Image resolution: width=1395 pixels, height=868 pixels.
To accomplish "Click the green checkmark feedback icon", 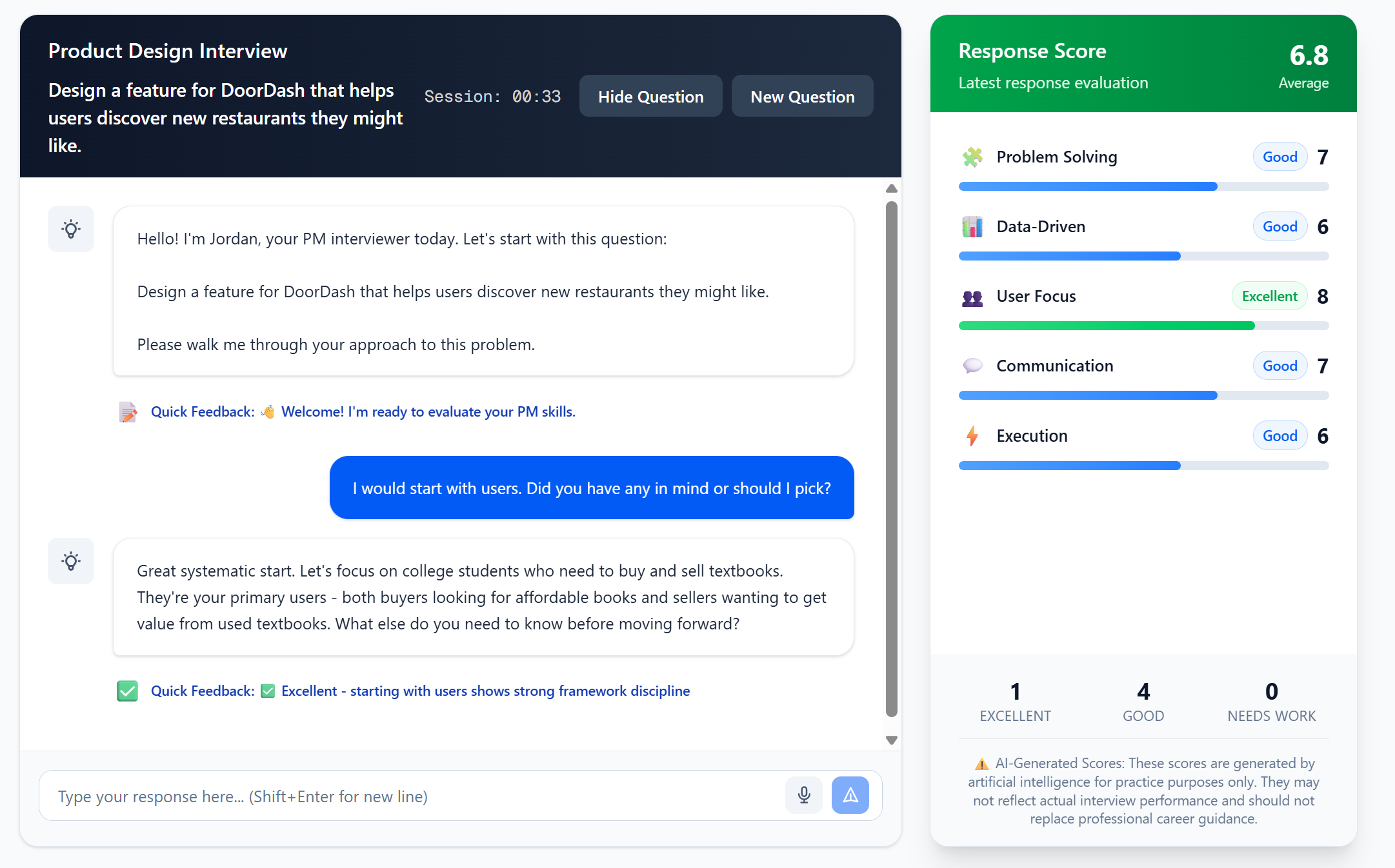I will pyautogui.click(x=127, y=691).
